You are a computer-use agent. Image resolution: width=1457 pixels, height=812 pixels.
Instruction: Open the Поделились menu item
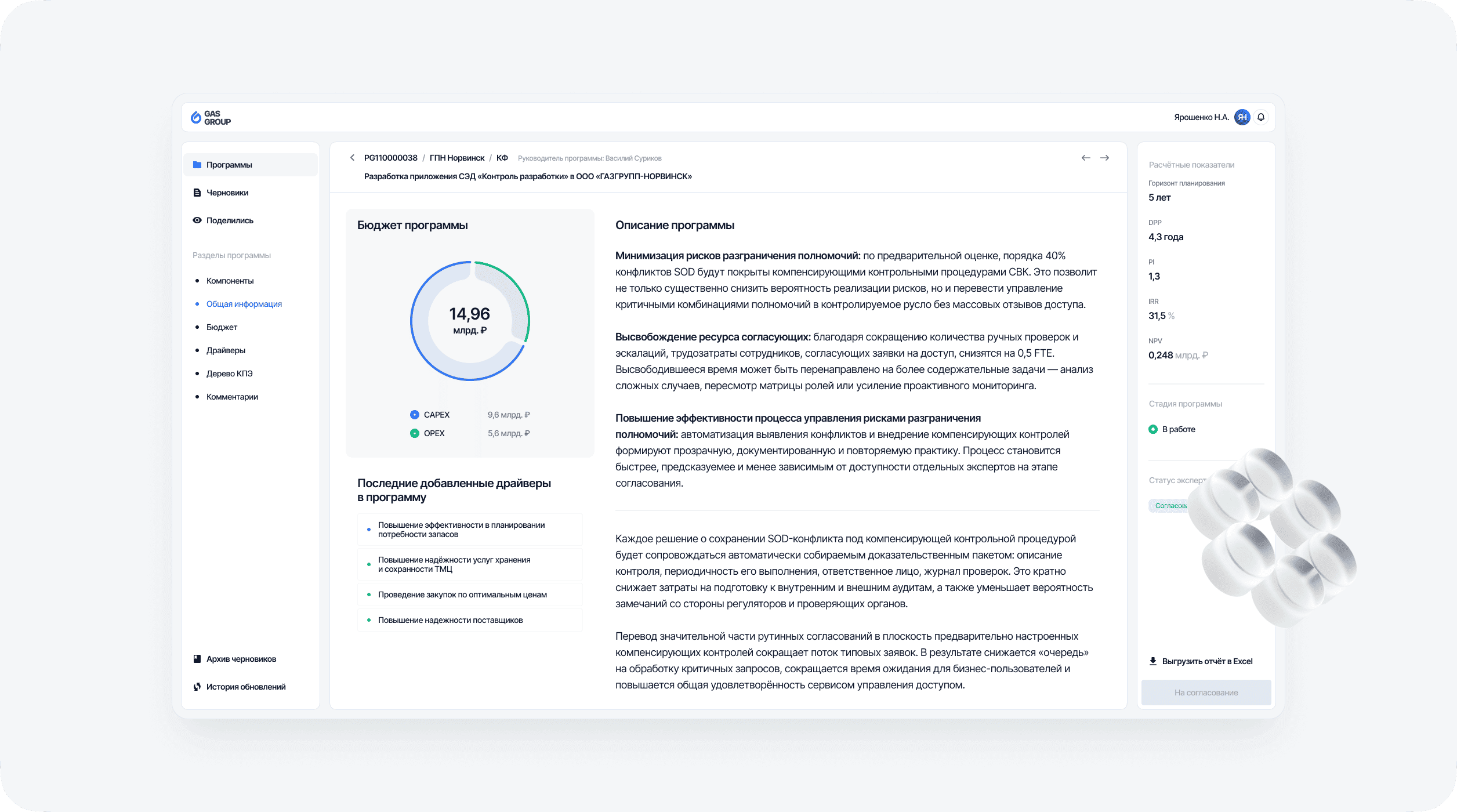point(251,220)
